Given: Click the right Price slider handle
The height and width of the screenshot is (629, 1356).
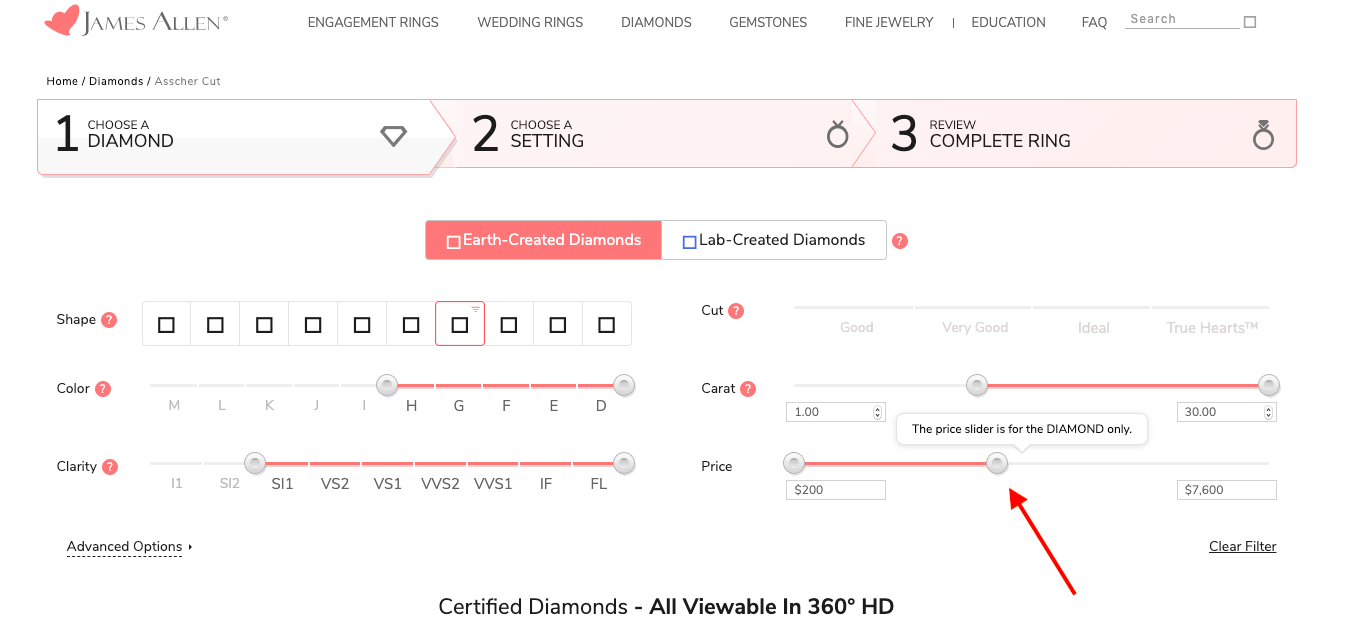Looking at the screenshot, I should coord(997,463).
